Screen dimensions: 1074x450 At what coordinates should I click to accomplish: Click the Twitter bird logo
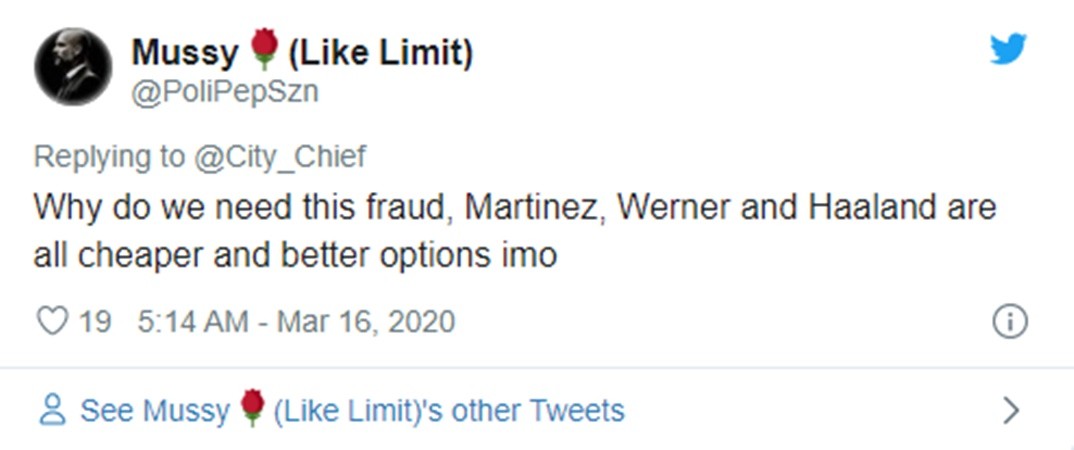pos(1008,47)
